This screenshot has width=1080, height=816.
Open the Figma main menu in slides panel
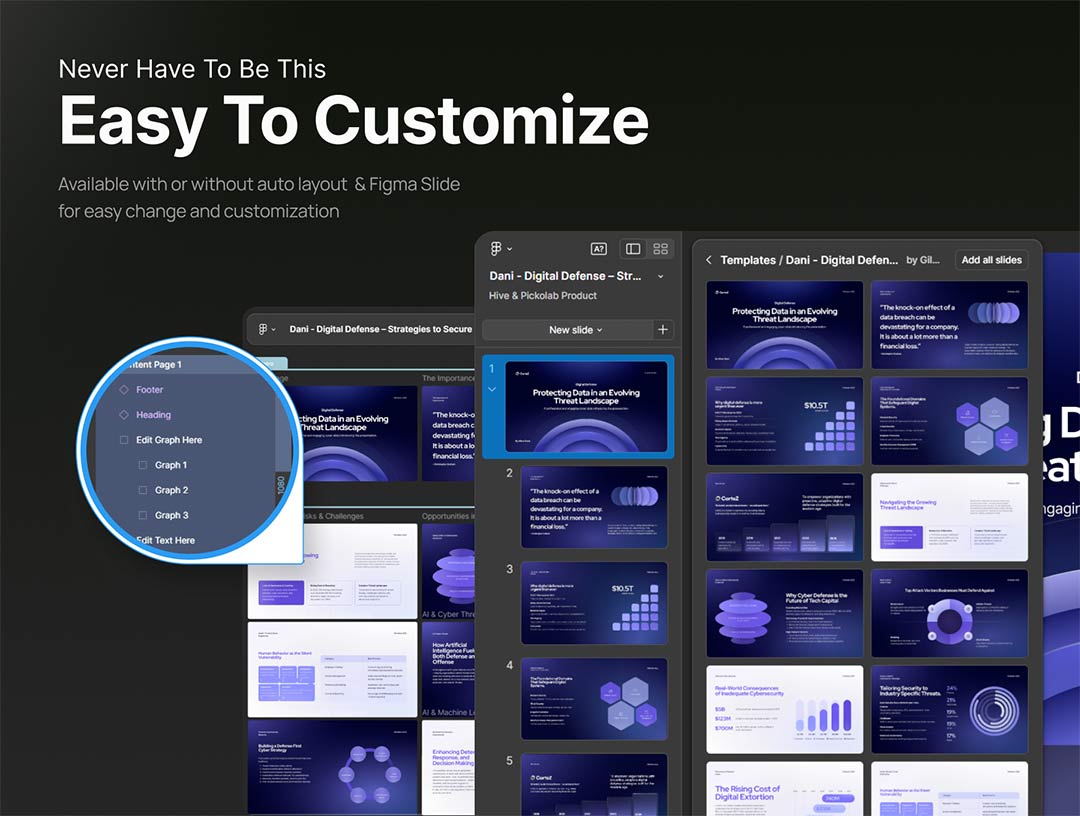500,249
